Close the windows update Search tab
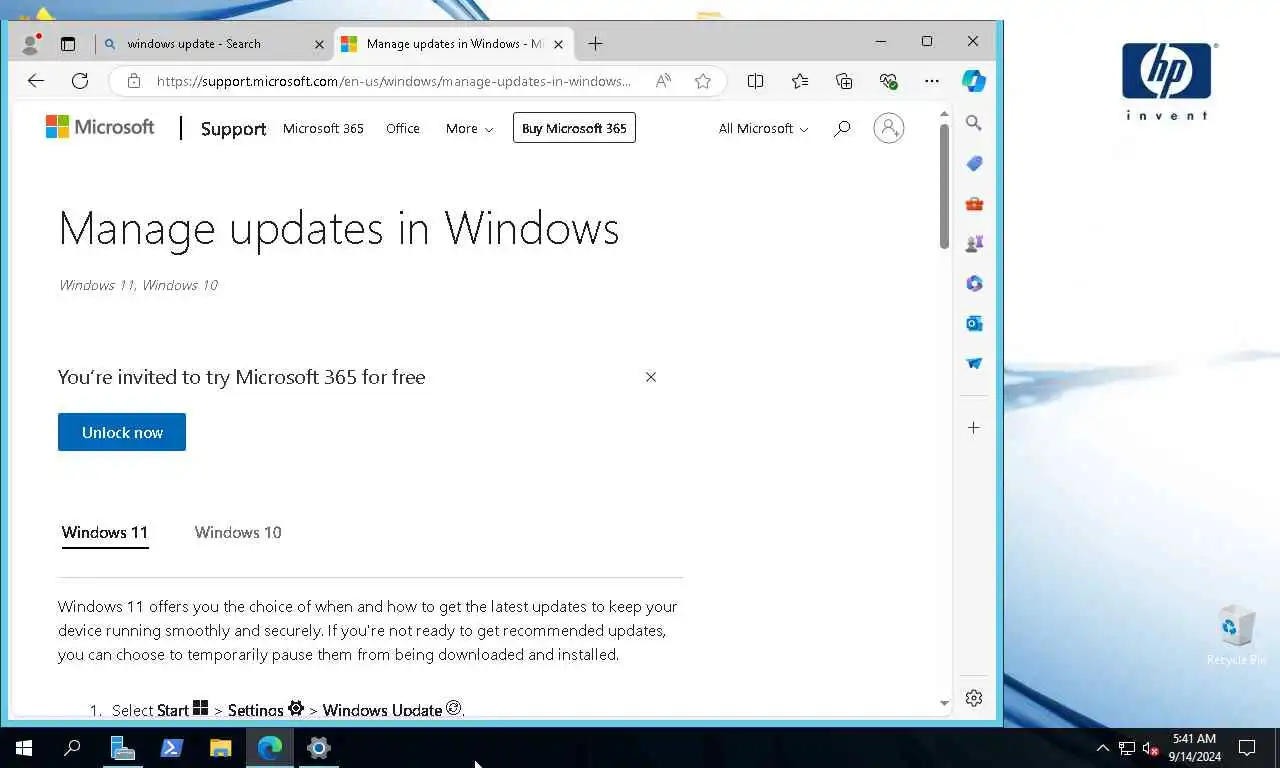 click(x=319, y=44)
